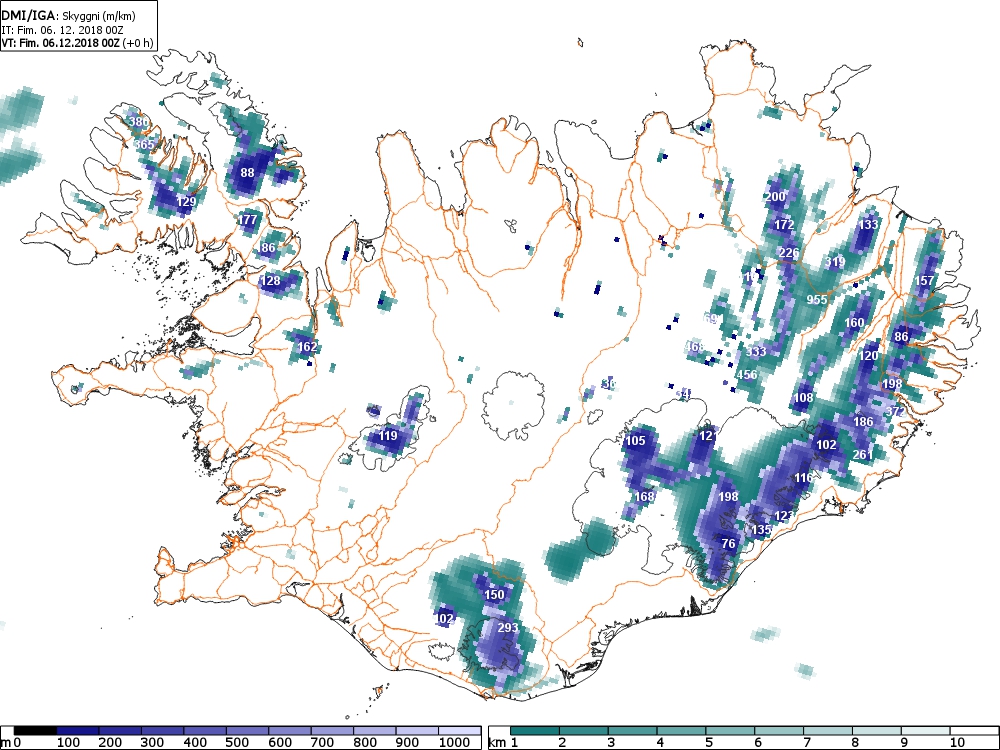Select the map value 108

click(804, 398)
